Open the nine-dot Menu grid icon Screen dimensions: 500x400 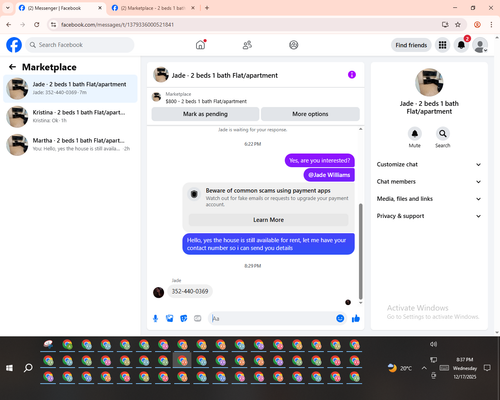point(442,45)
